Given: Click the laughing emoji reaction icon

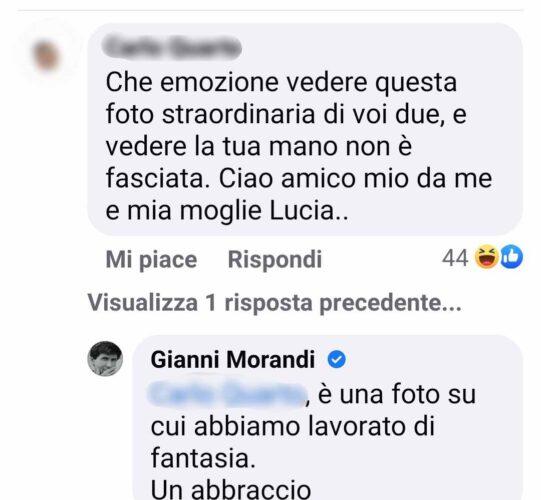Looking at the screenshot, I should (487, 258).
